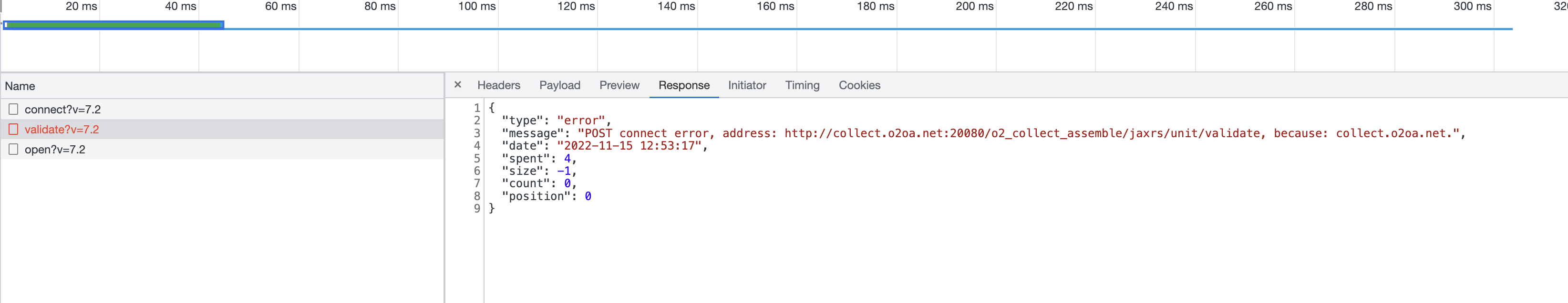The height and width of the screenshot is (303, 1568).
Task: Open the Timing tab
Action: point(802,86)
